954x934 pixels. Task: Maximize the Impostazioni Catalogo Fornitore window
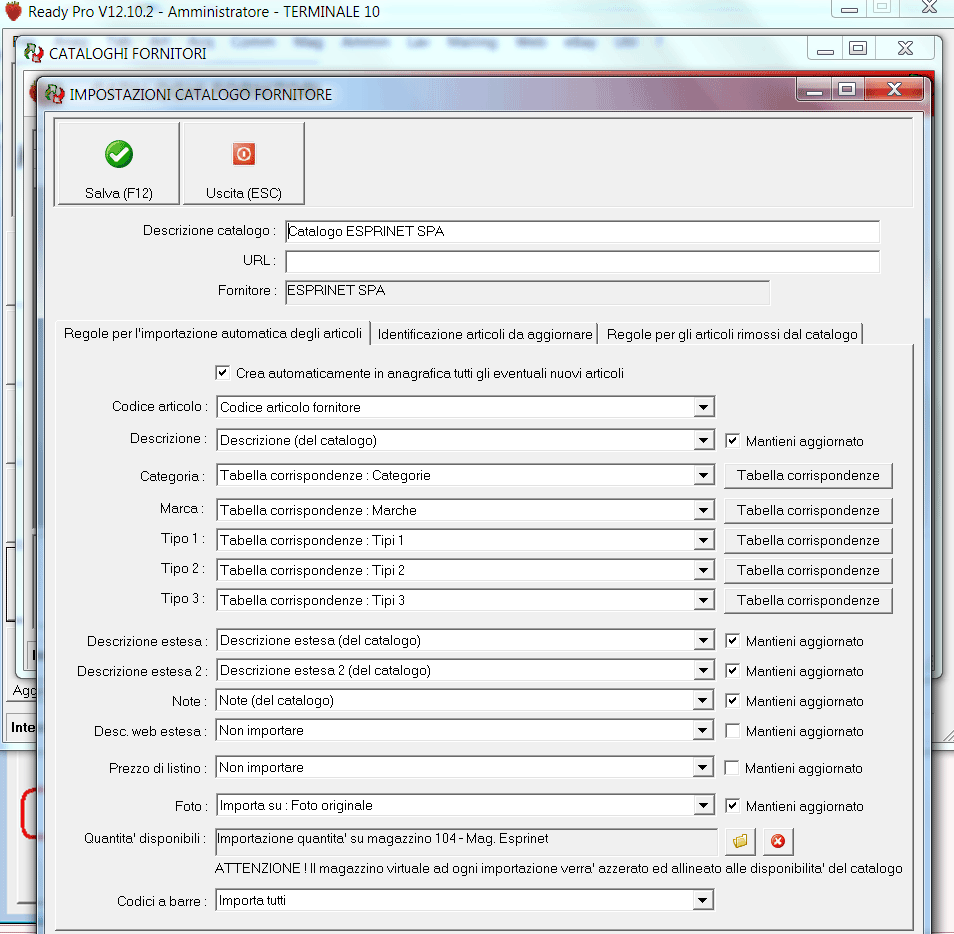tap(846, 89)
